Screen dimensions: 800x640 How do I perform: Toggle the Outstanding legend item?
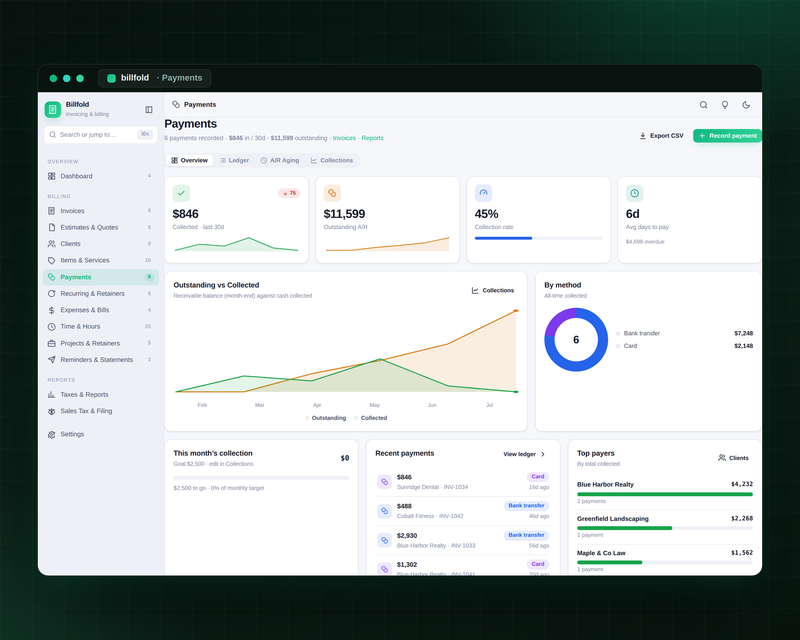(326, 418)
